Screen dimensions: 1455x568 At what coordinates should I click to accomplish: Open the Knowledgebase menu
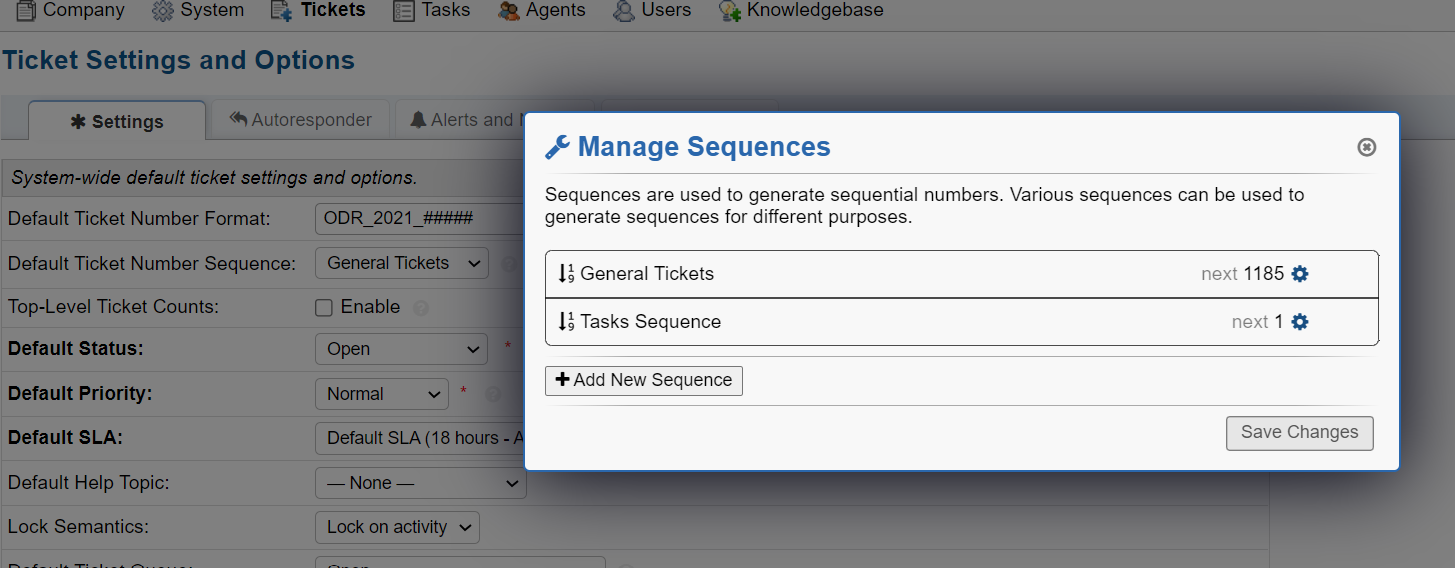(801, 11)
